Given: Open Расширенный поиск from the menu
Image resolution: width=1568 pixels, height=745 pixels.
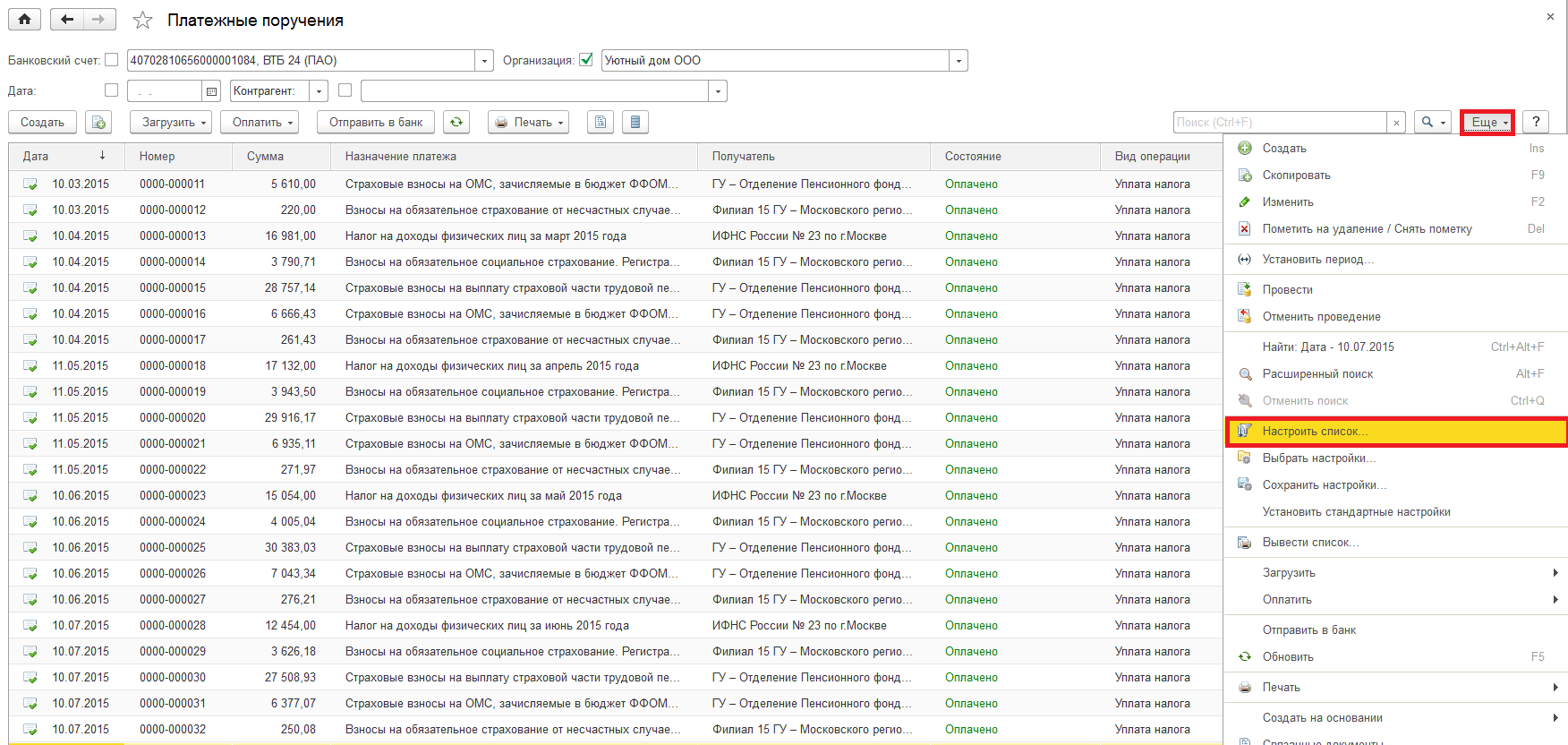Looking at the screenshot, I should pos(1395,373).
